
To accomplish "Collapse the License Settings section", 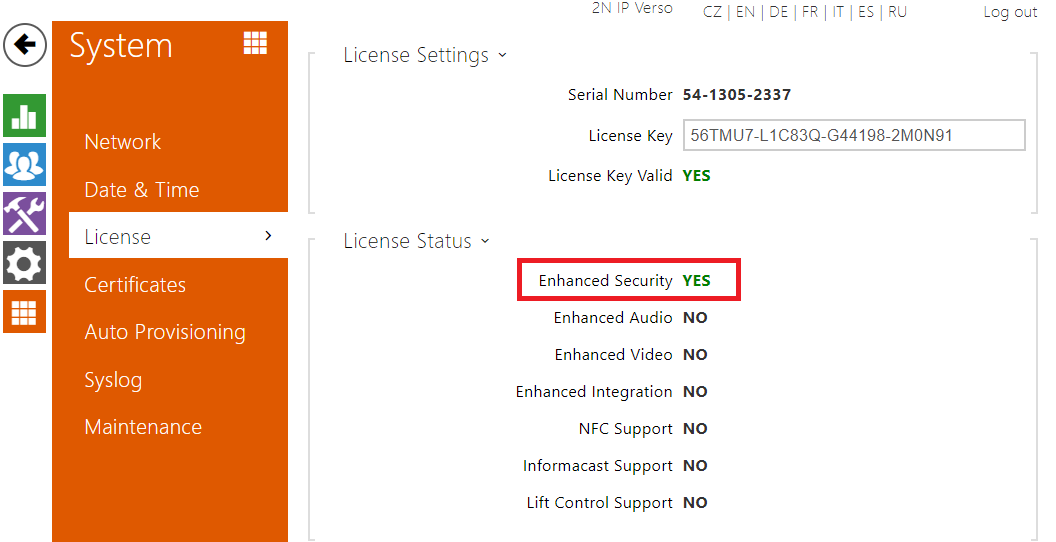I will tap(502, 55).
